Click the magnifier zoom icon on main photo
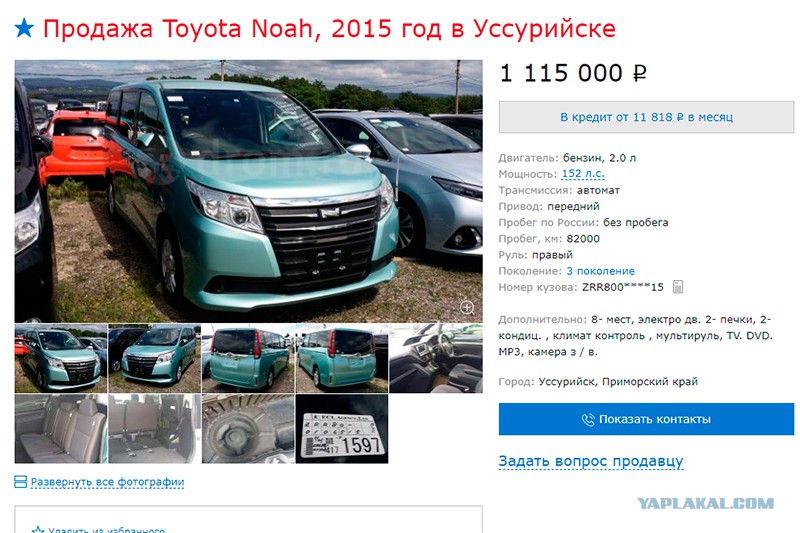The image size is (800, 533). click(467, 308)
